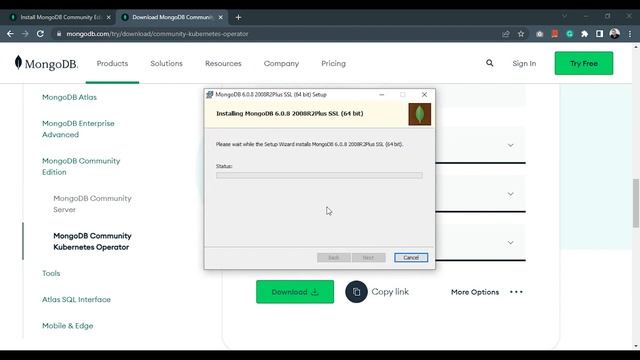The height and width of the screenshot is (360, 640).
Task: Open Tools sidebar link
Action: [x=51, y=273]
